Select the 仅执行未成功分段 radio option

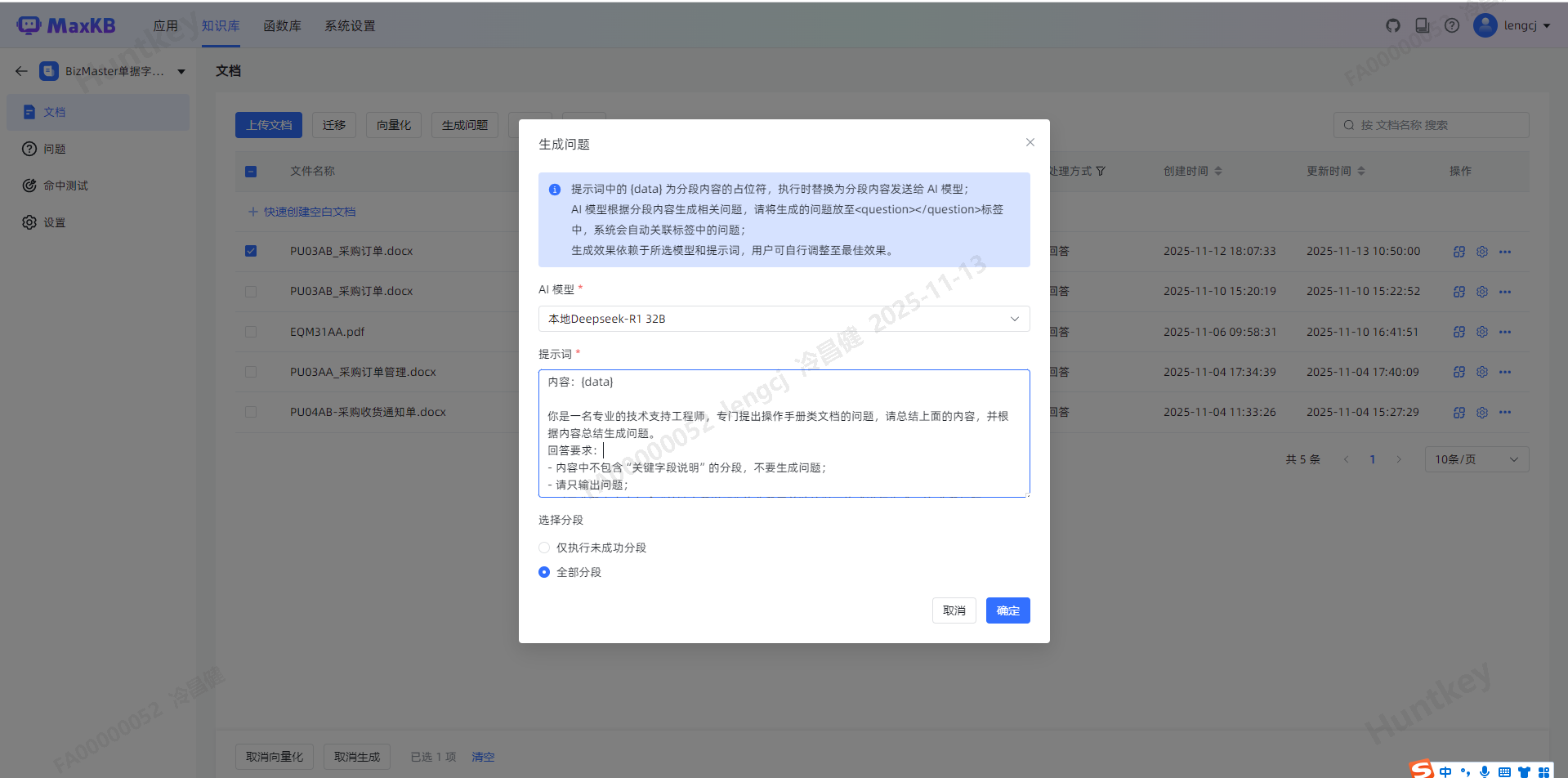pyautogui.click(x=544, y=548)
